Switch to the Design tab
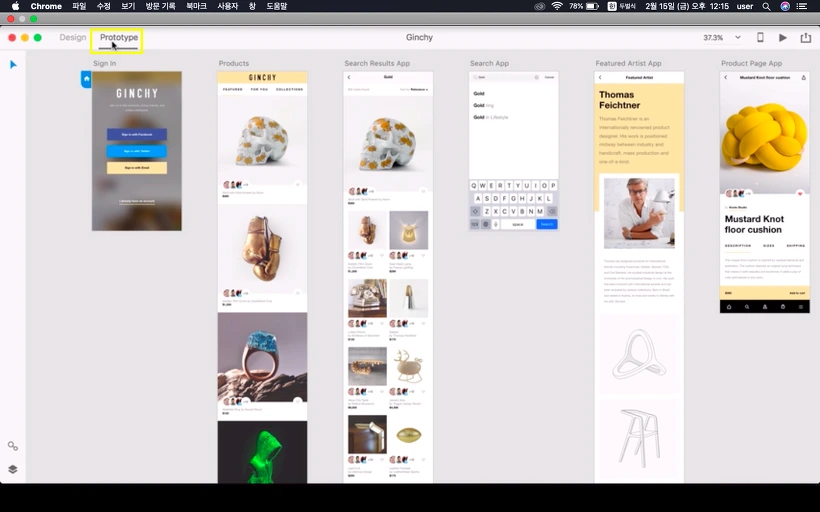Image resolution: width=820 pixels, height=512 pixels. click(73, 38)
